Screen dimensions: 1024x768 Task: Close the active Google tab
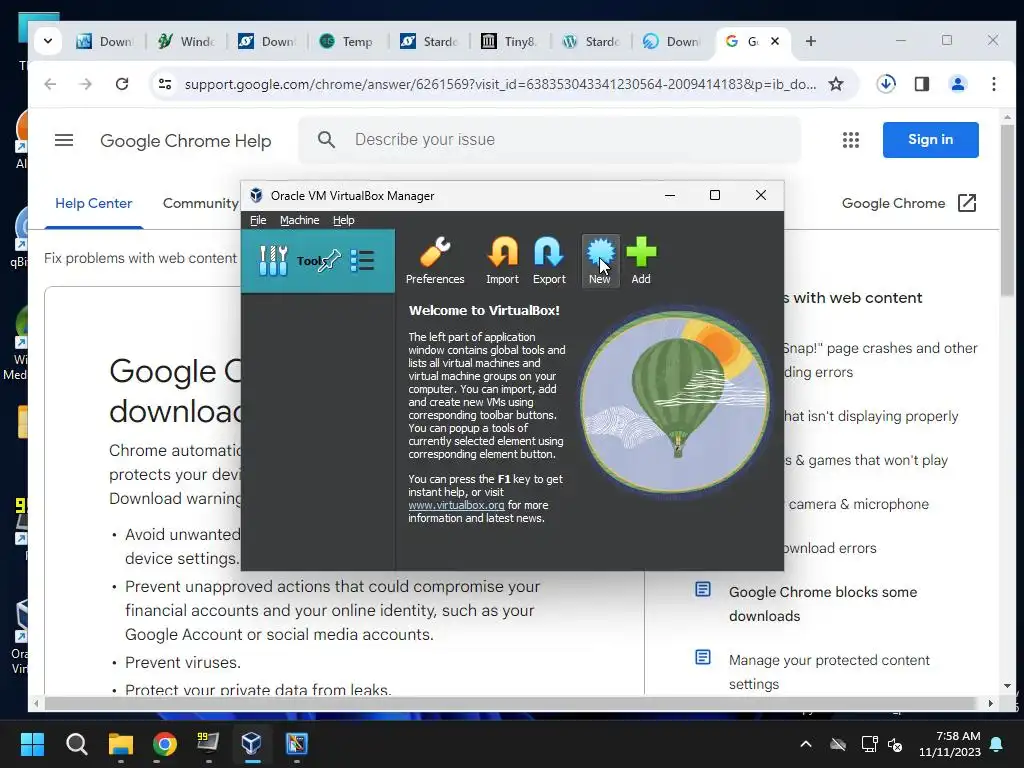tap(775, 41)
